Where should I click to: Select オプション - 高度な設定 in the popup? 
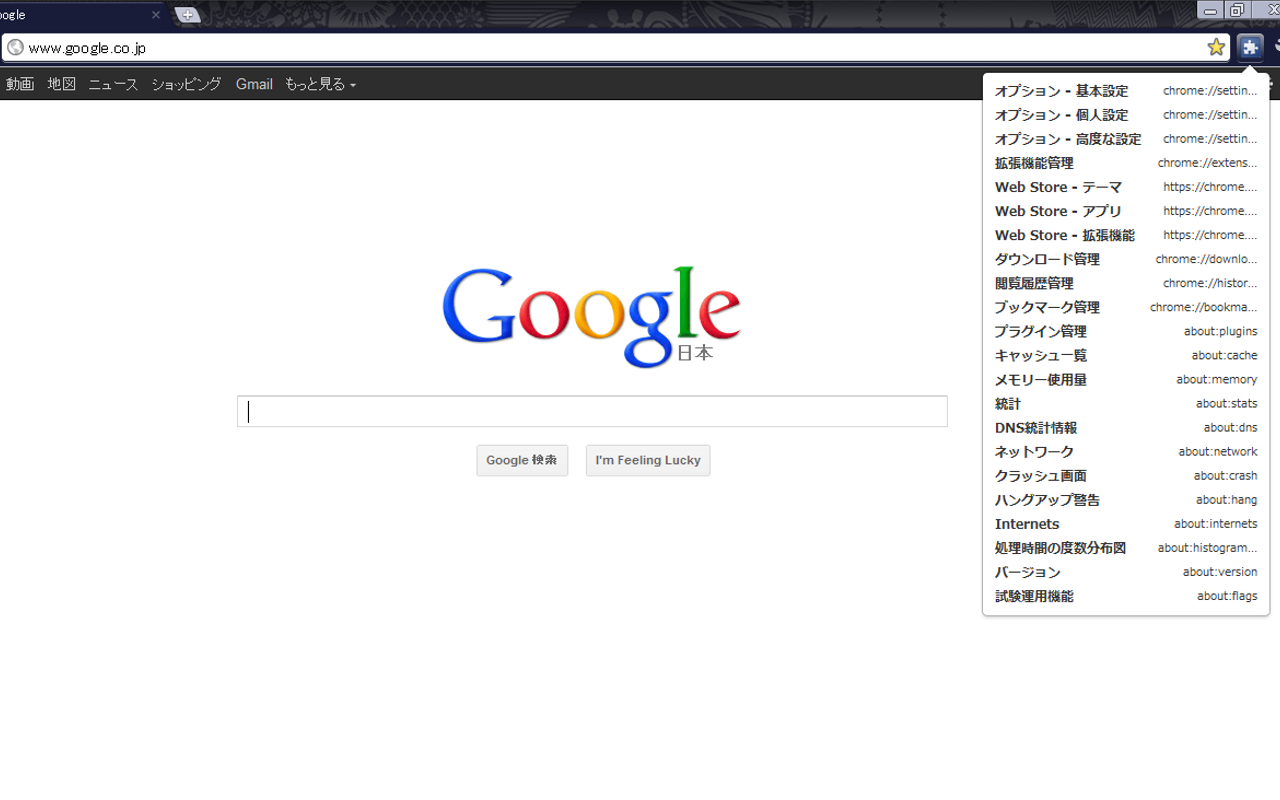click(x=1126, y=139)
